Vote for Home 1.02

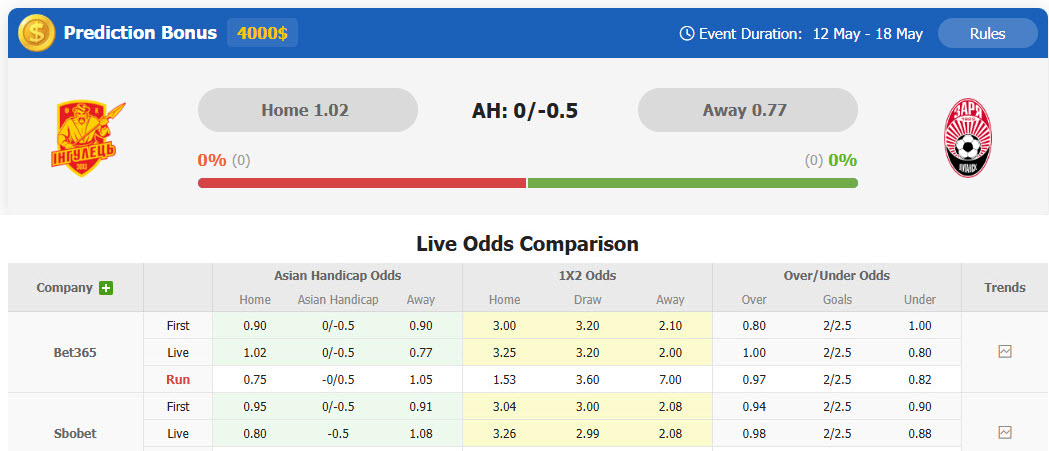(307, 110)
